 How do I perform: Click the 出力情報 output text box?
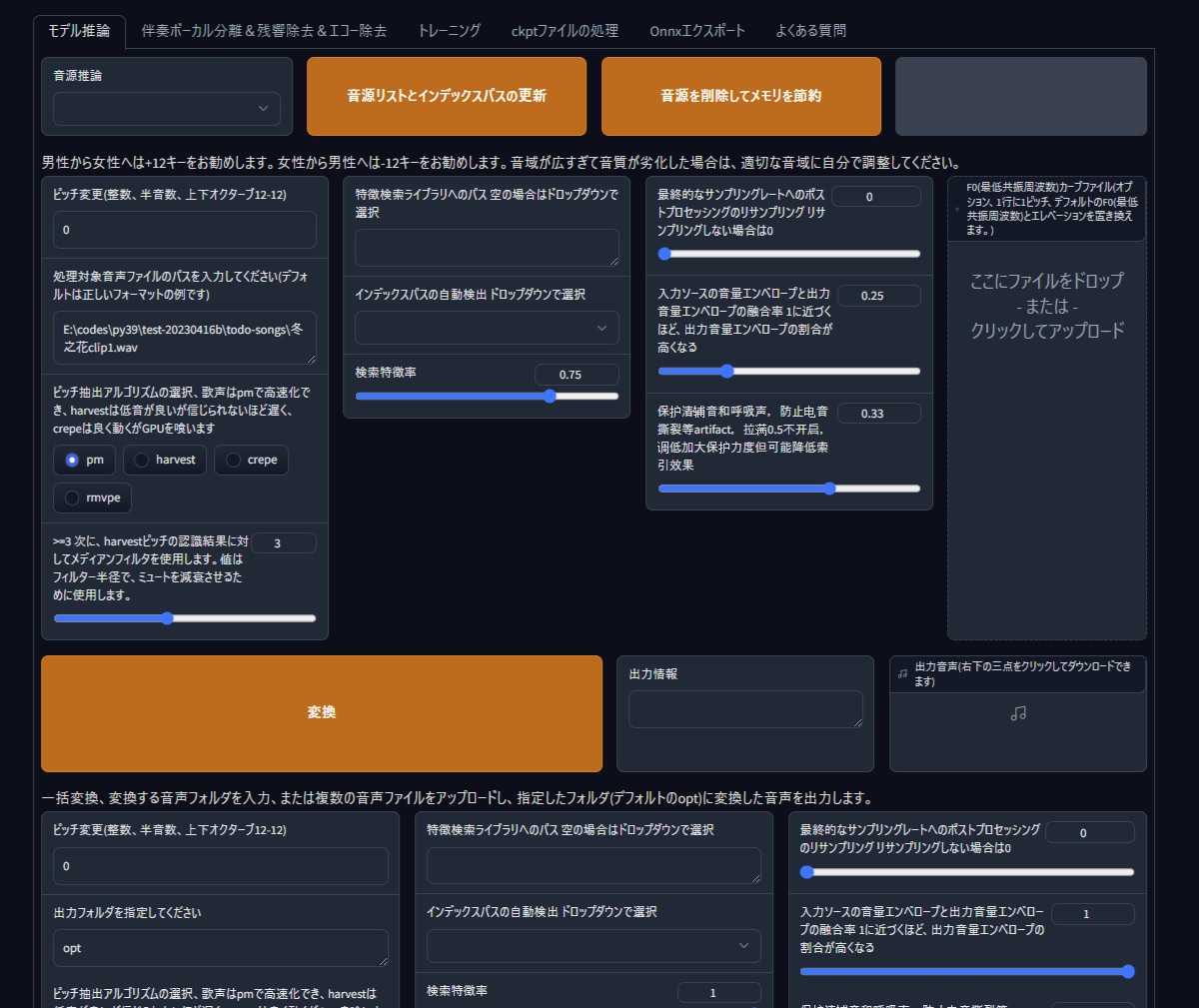pyautogui.click(x=745, y=709)
